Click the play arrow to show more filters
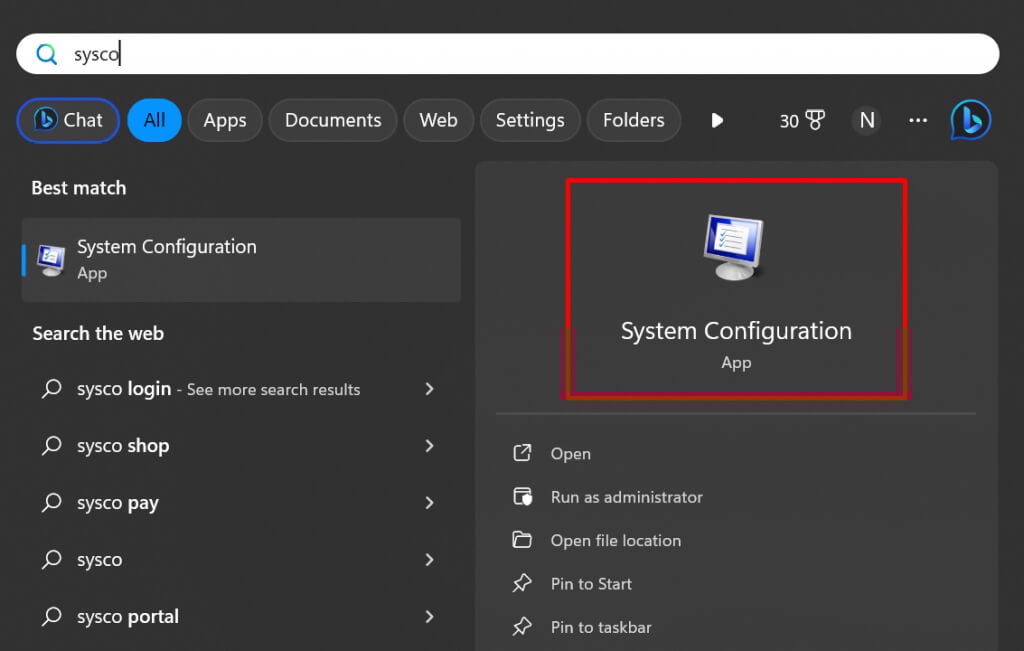1024x651 pixels. 717,120
